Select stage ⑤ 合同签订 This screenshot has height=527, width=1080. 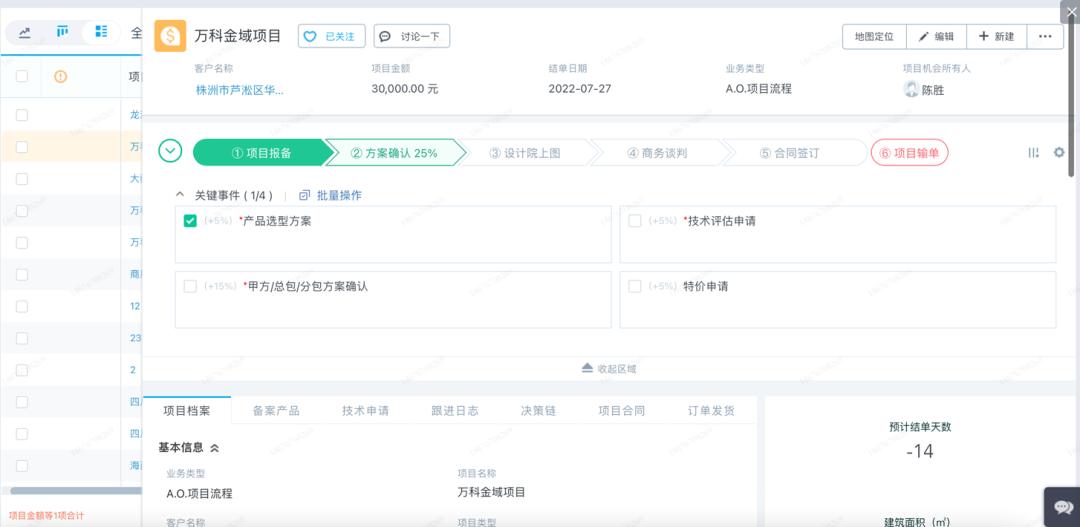(789, 153)
